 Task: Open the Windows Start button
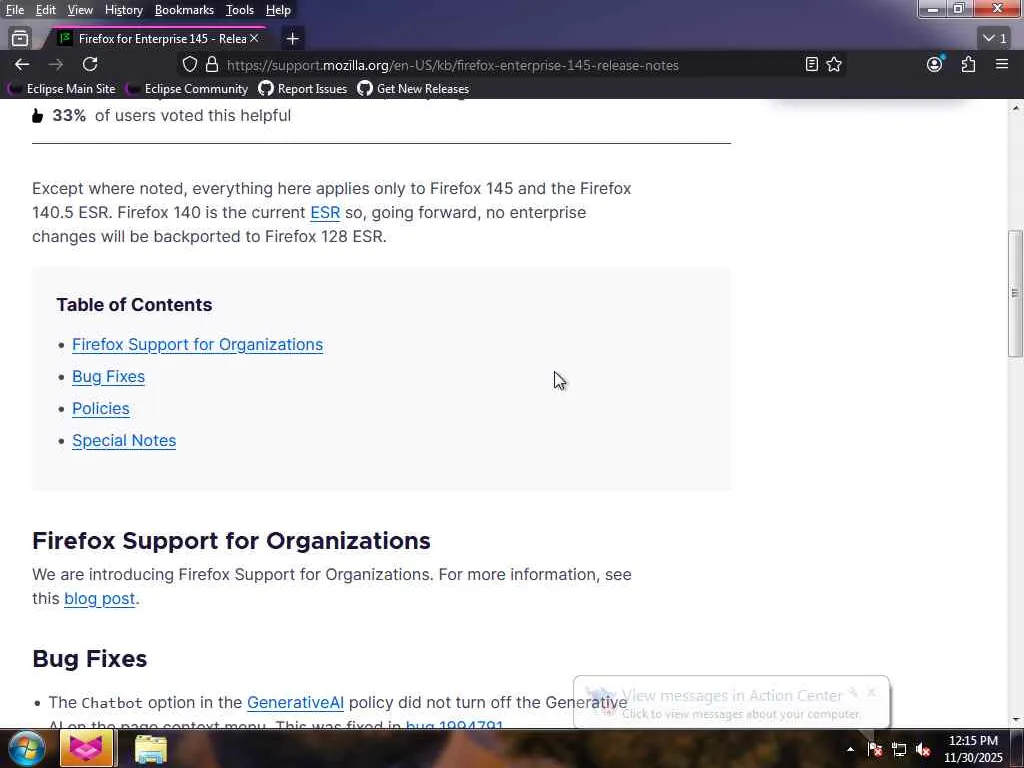pyautogui.click(x=25, y=748)
